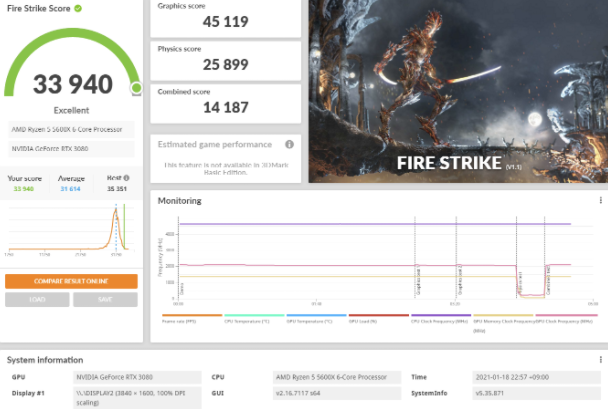Click the Display #1 value field
This screenshot has height=409, width=608.
click(137, 398)
